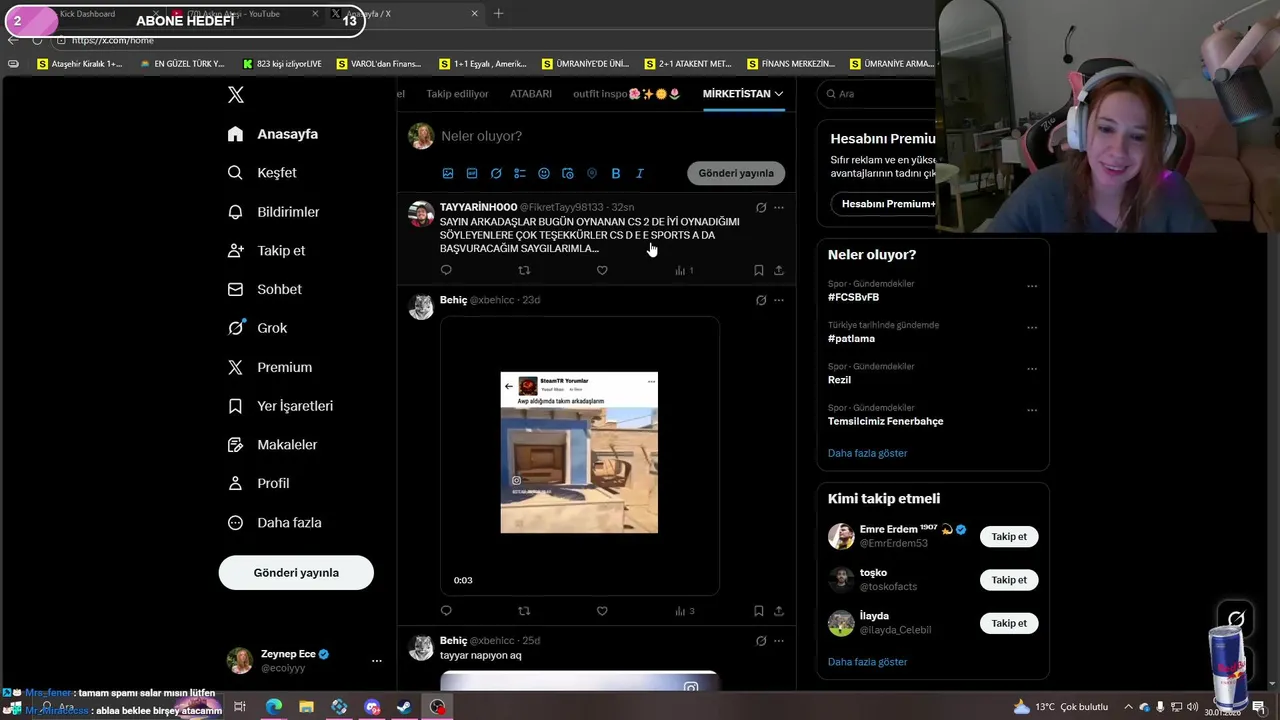Add a poll to post
The height and width of the screenshot is (720, 1280).
520,173
